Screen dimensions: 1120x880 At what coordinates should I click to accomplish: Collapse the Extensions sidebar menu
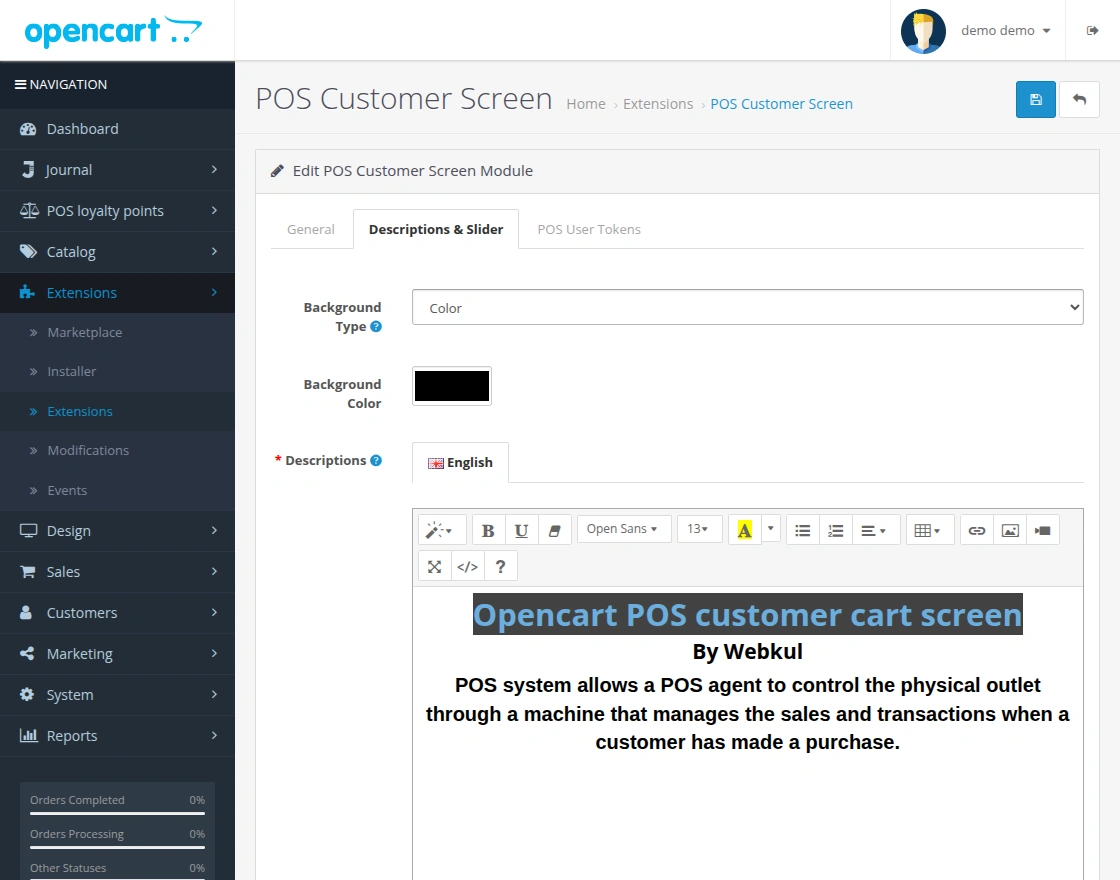[x=117, y=293]
